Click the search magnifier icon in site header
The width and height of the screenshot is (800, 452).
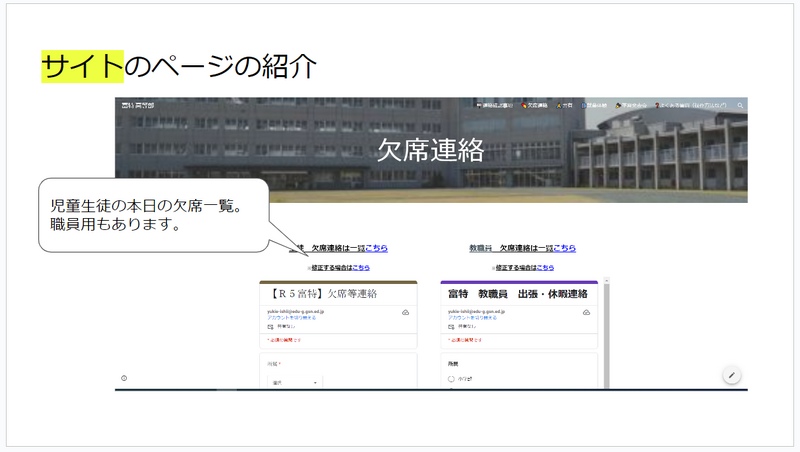[740, 106]
